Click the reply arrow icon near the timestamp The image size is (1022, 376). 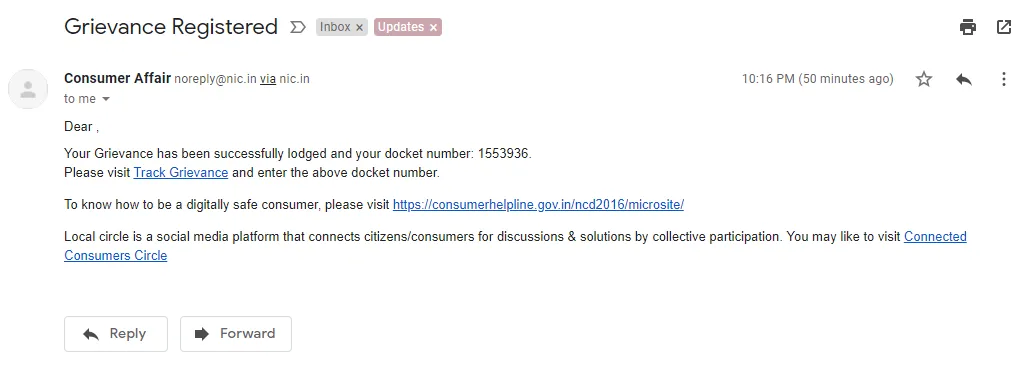pyautogui.click(x=963, y=80)
